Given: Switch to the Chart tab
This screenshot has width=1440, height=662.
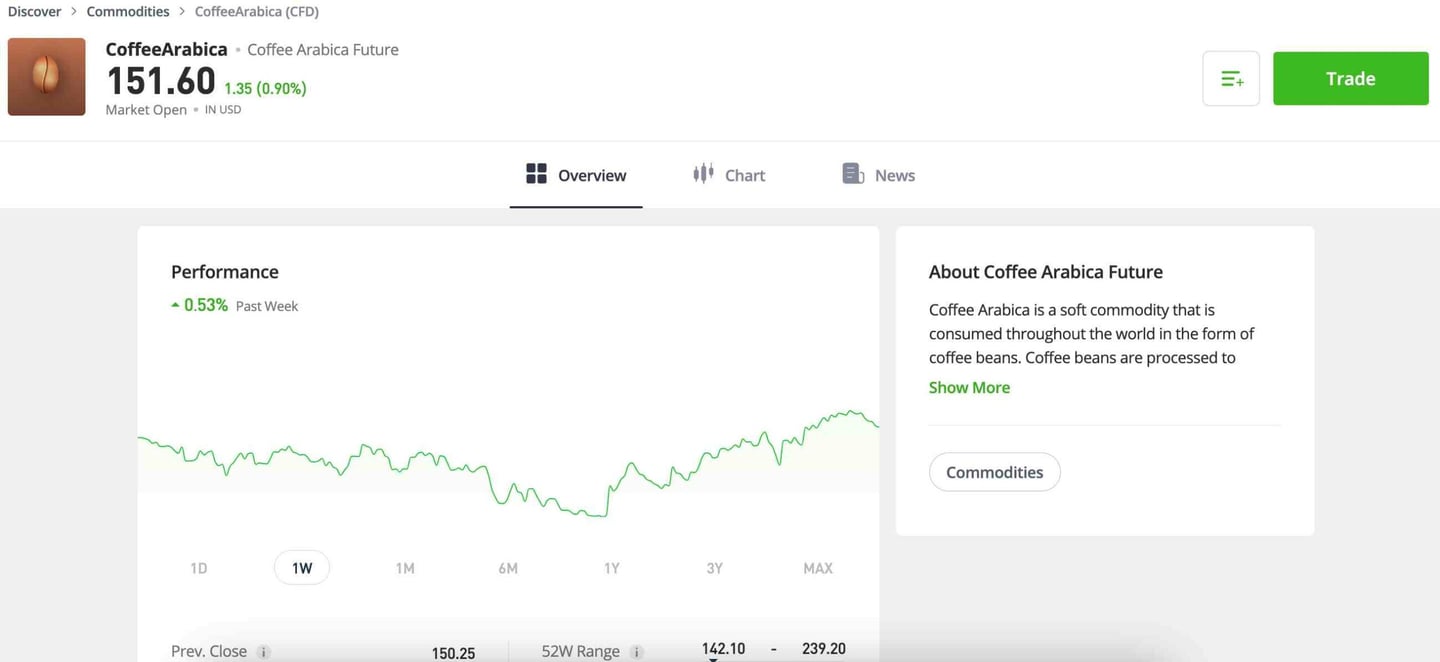Looking at the screenshot, I should 729,175.
